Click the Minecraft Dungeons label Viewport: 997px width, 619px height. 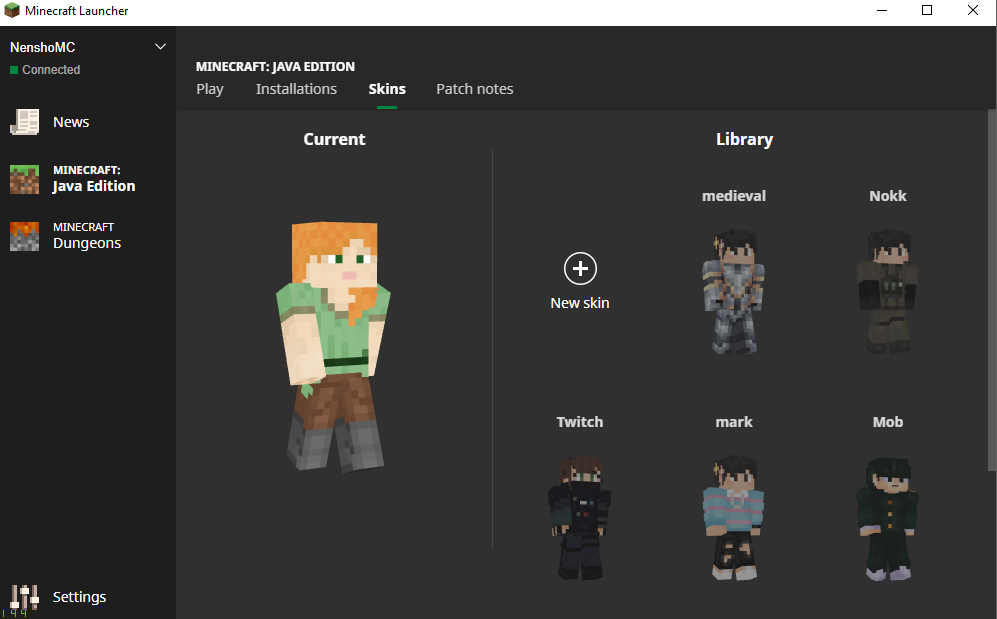pos(87,236)
